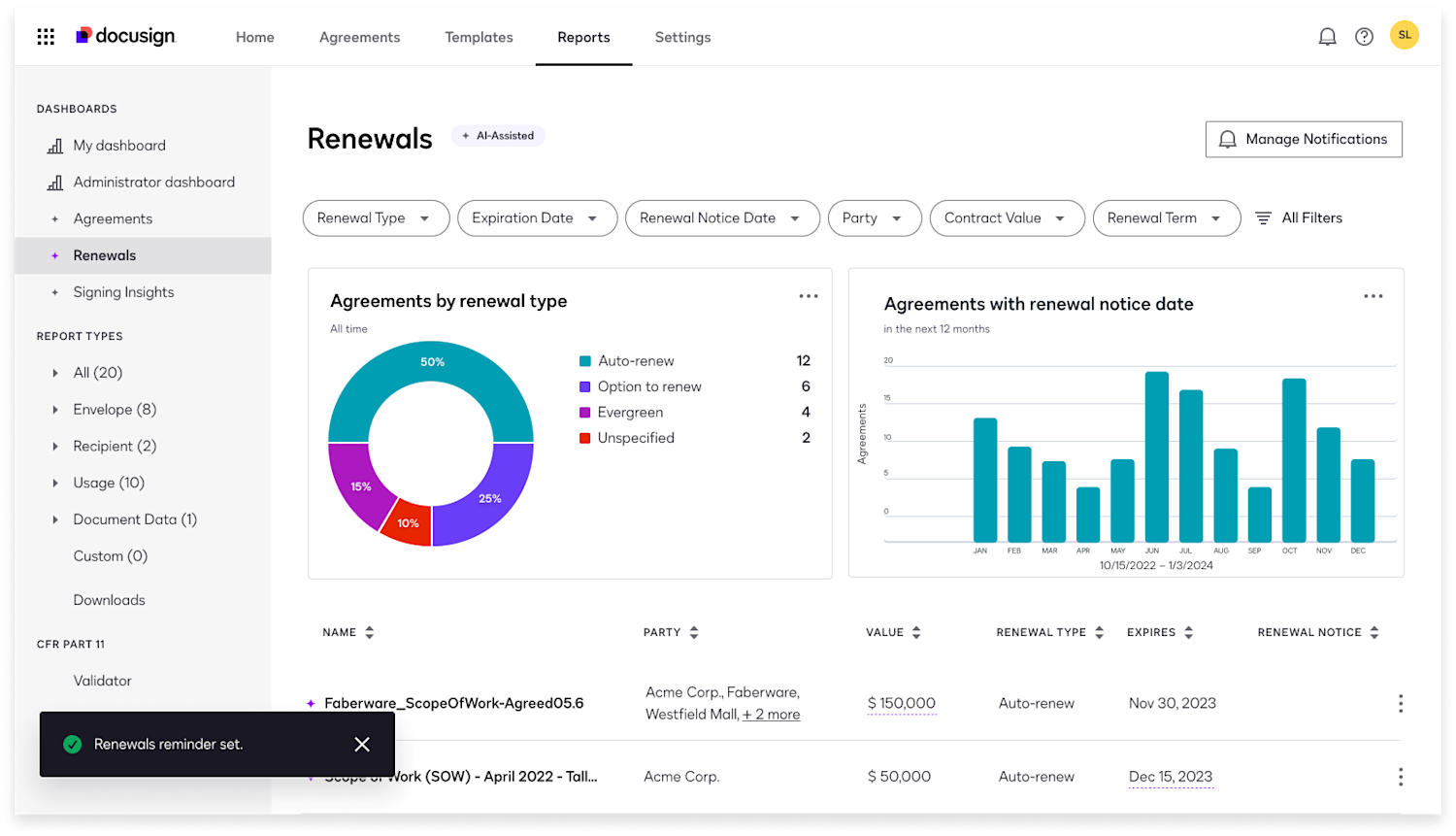Open All Filters
Image resolution: width=1456 pixels, height=836 pixels.
(x=1299, y=217)
